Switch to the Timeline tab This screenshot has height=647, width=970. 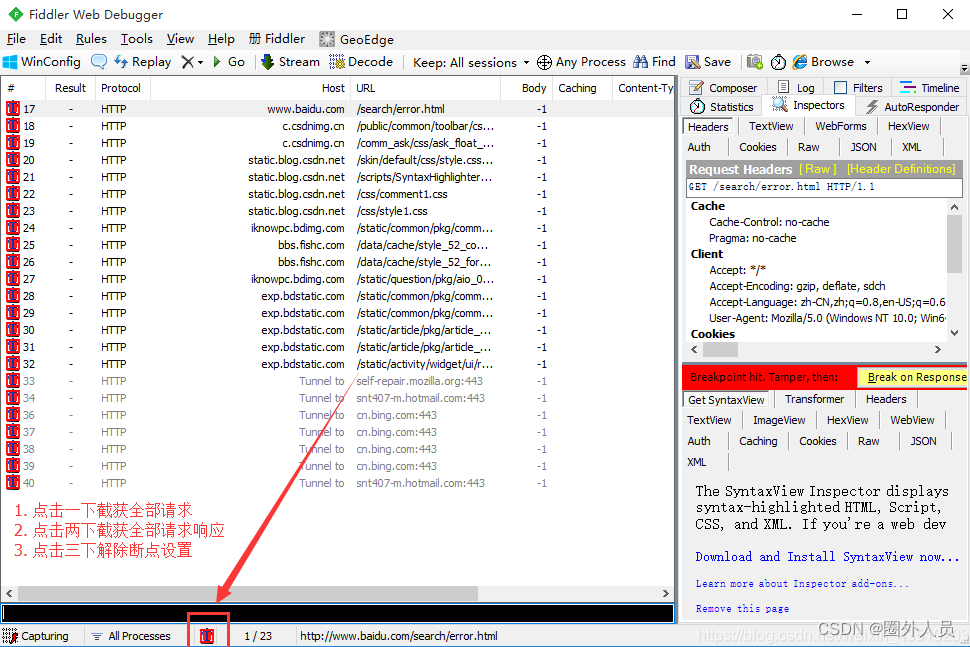point(930,88)
